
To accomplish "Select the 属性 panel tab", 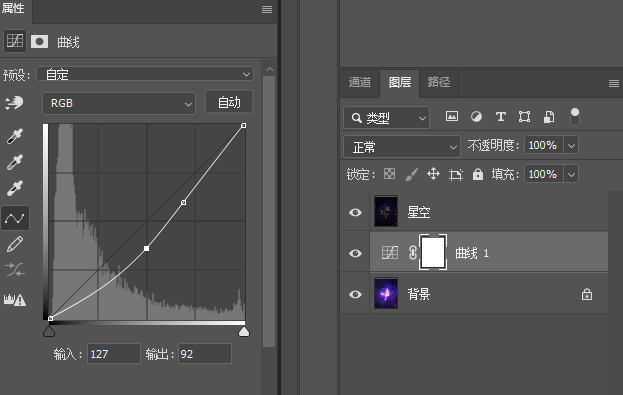I will click(14, 9).
